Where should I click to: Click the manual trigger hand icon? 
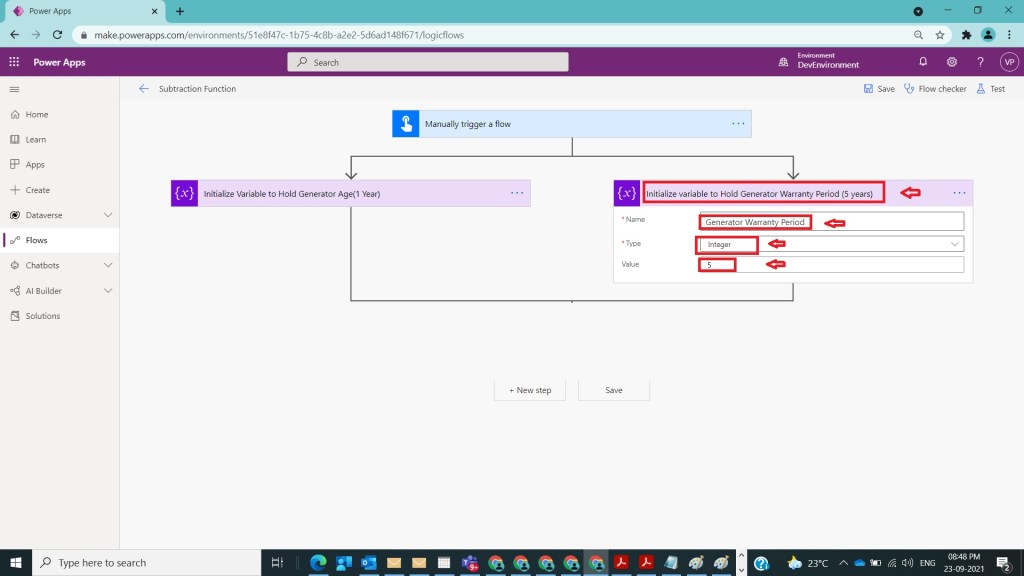coord(405,124)
